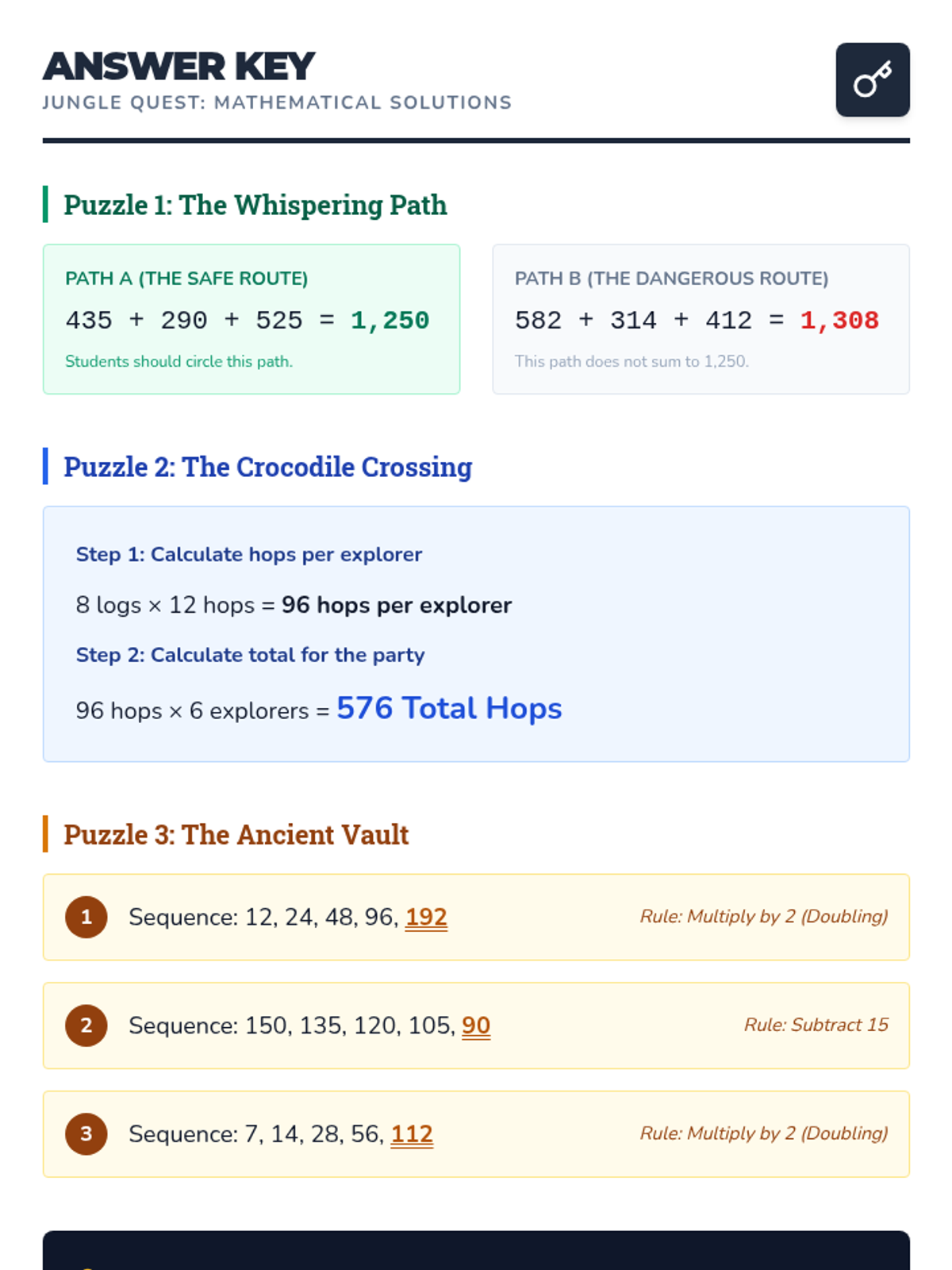Image resolution: width=952 pixels, height=1270 pixels.
Task: Click the Puzzle 1: The Whispering Path heading
Action: tap(255, 205)
